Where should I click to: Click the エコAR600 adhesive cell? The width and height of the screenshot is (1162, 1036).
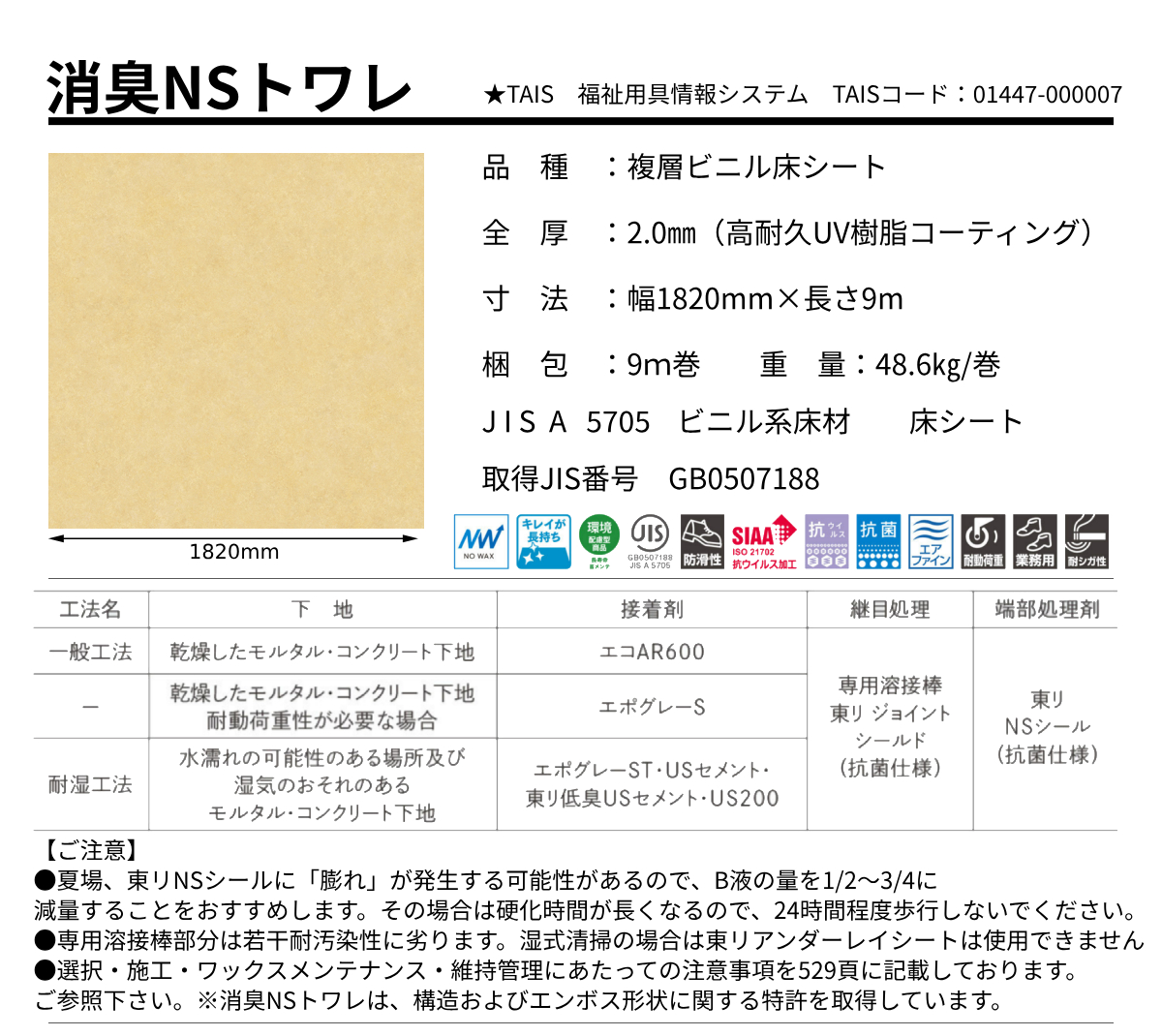tap(652, 652)
